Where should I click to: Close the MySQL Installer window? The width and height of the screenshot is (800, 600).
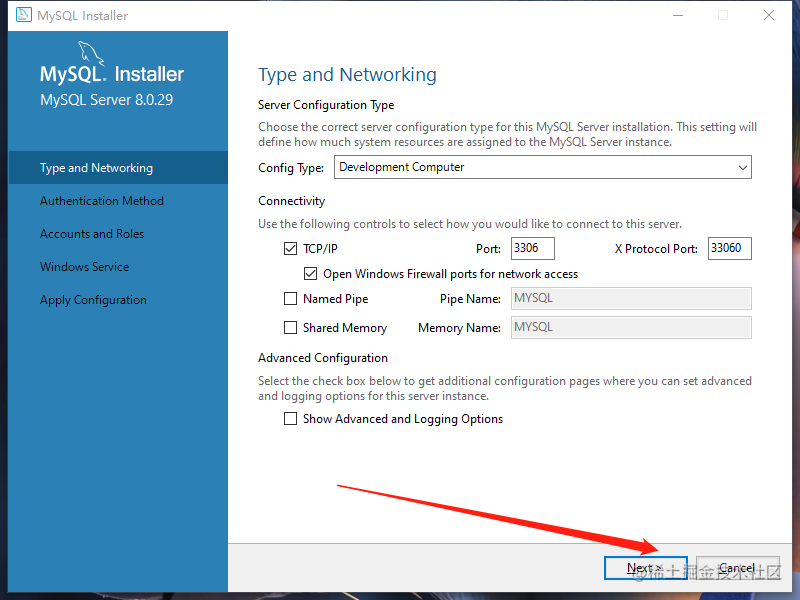point(769,15)
